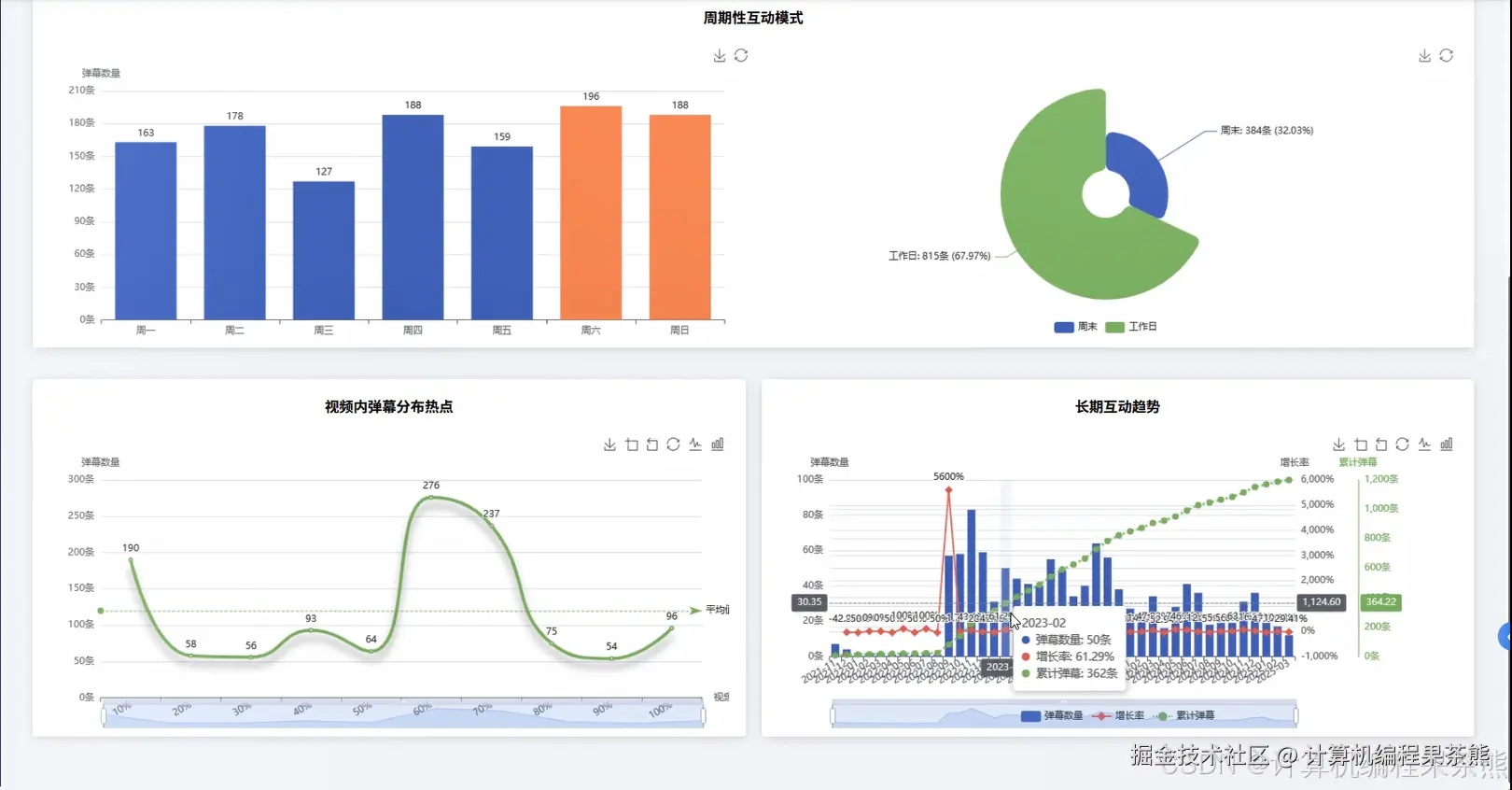This screenshot has height=790, width=1512.
Task: Select the 周二 bar with value 178
Action: (234, 222)
